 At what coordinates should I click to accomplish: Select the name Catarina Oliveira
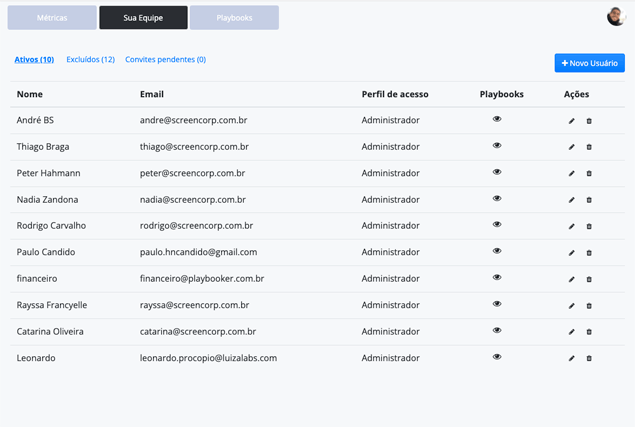(x=50, y=332)
